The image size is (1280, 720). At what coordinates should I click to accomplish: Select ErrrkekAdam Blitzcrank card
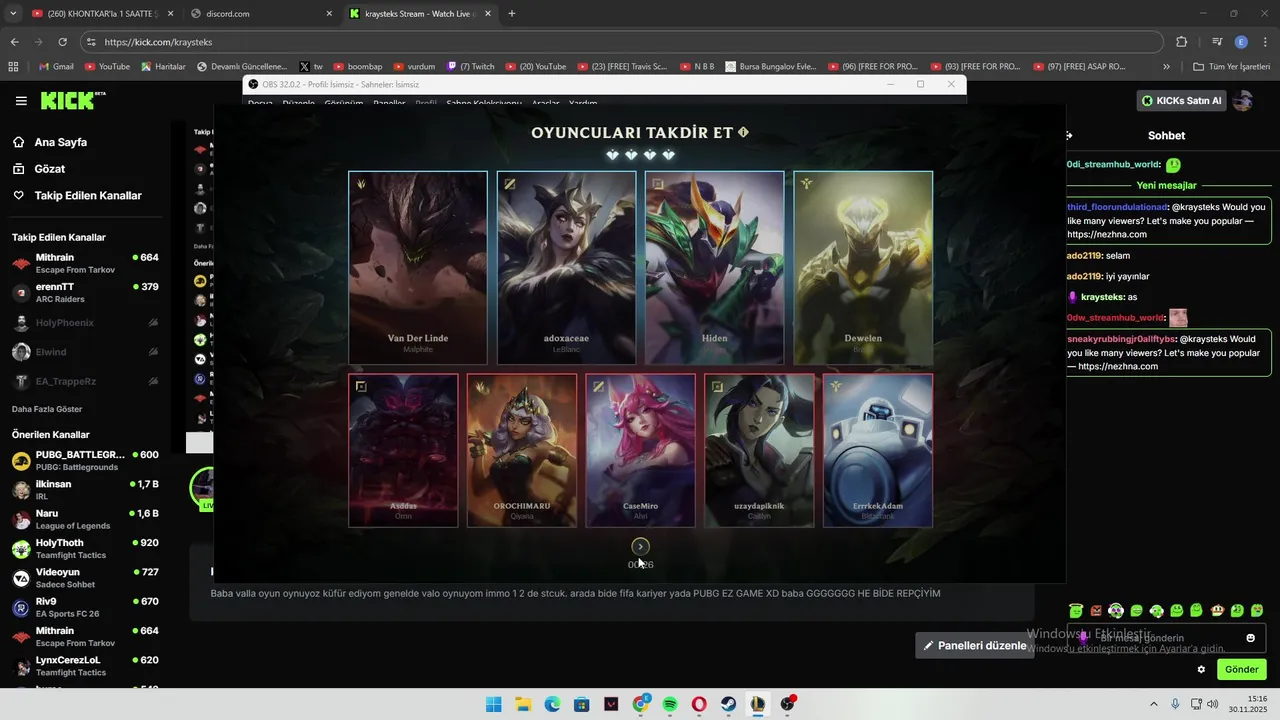pyautogui.click(x=878, y=450)
